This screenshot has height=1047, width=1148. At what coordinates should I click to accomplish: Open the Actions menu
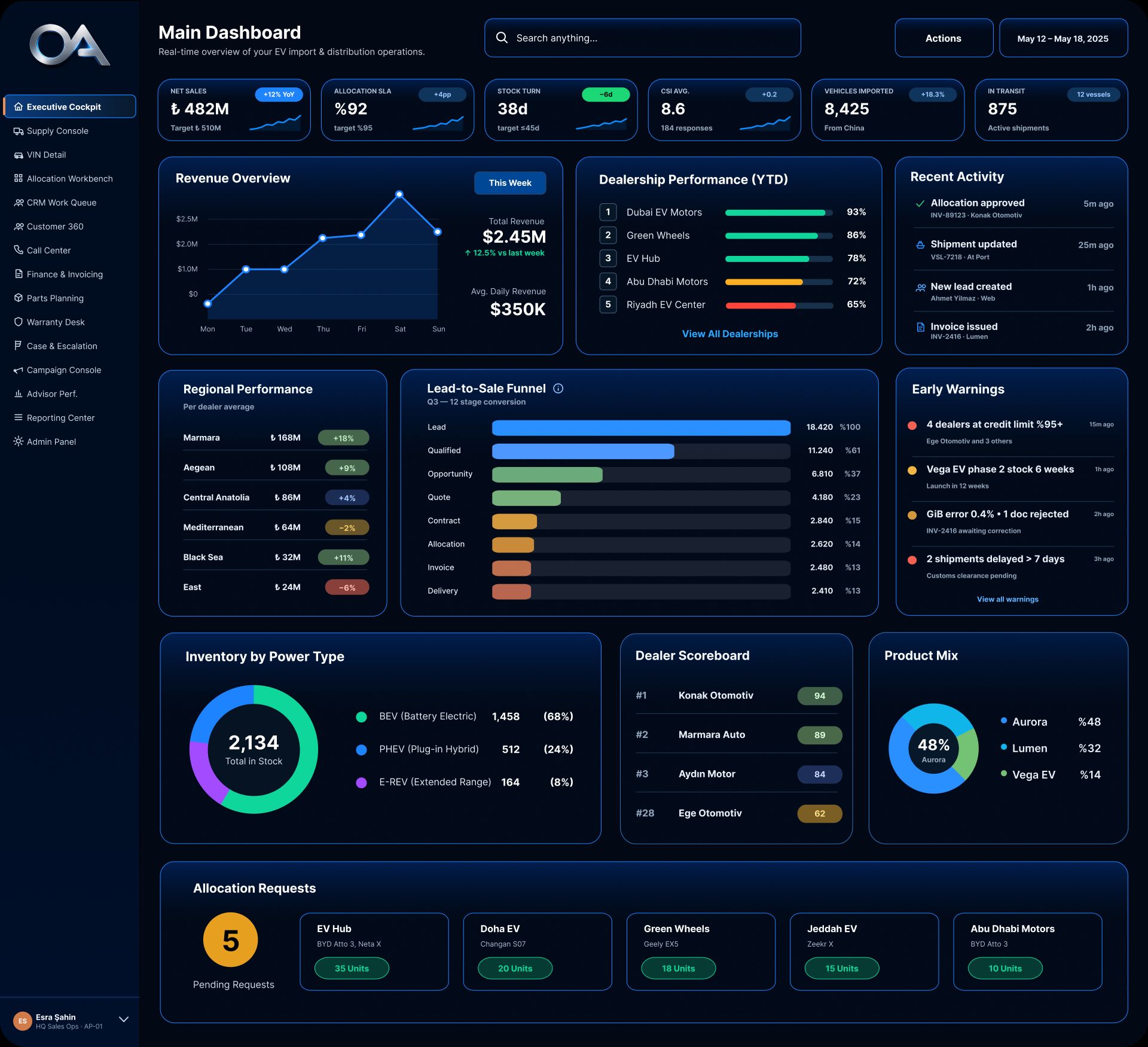coord(944,38)
